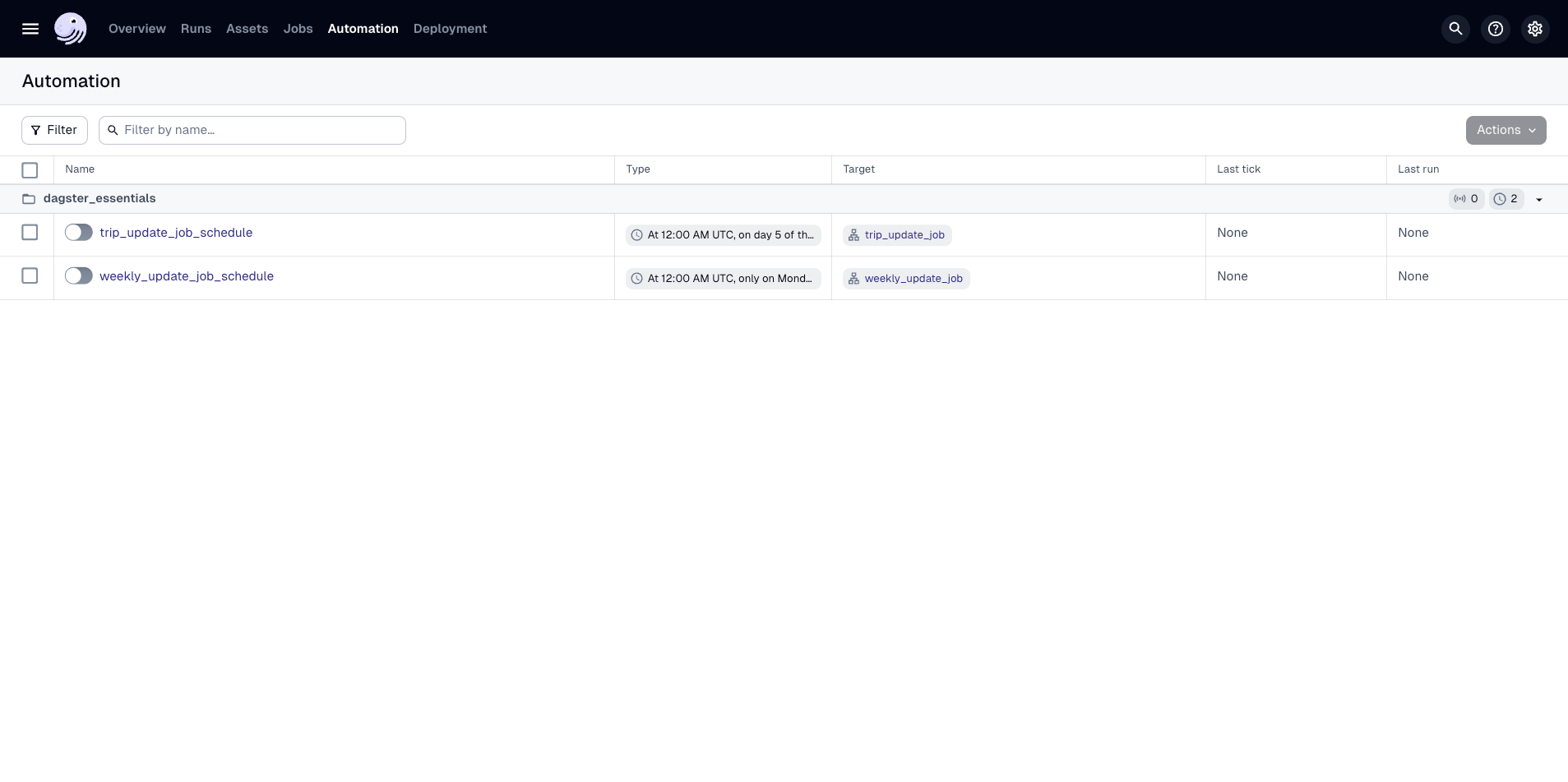This screenshot has height=782, width=1568.
Task: Open the Deployment tab
Action: (449, 28)
